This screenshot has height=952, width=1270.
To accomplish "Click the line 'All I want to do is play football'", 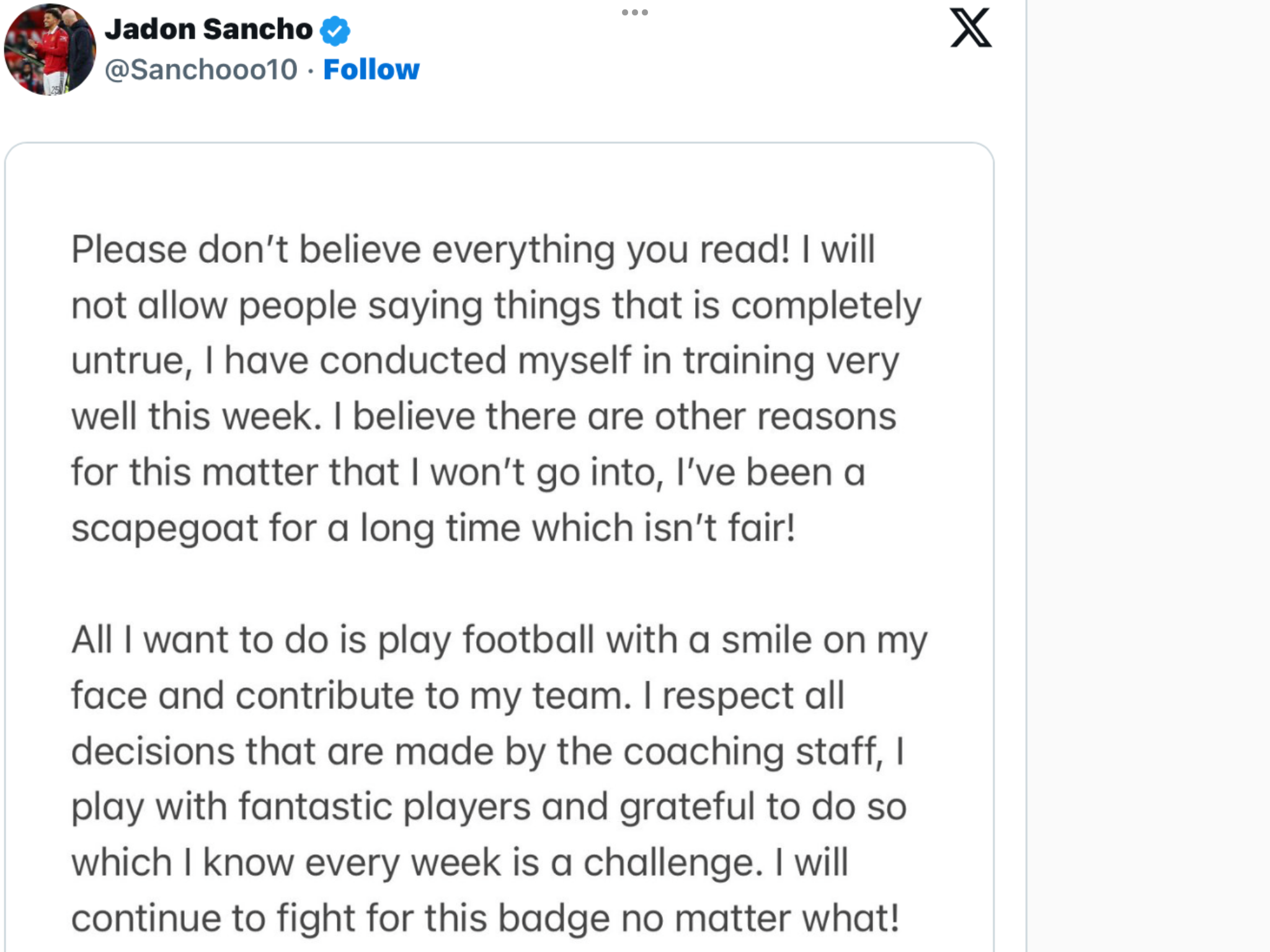I will tap(499, 640).
